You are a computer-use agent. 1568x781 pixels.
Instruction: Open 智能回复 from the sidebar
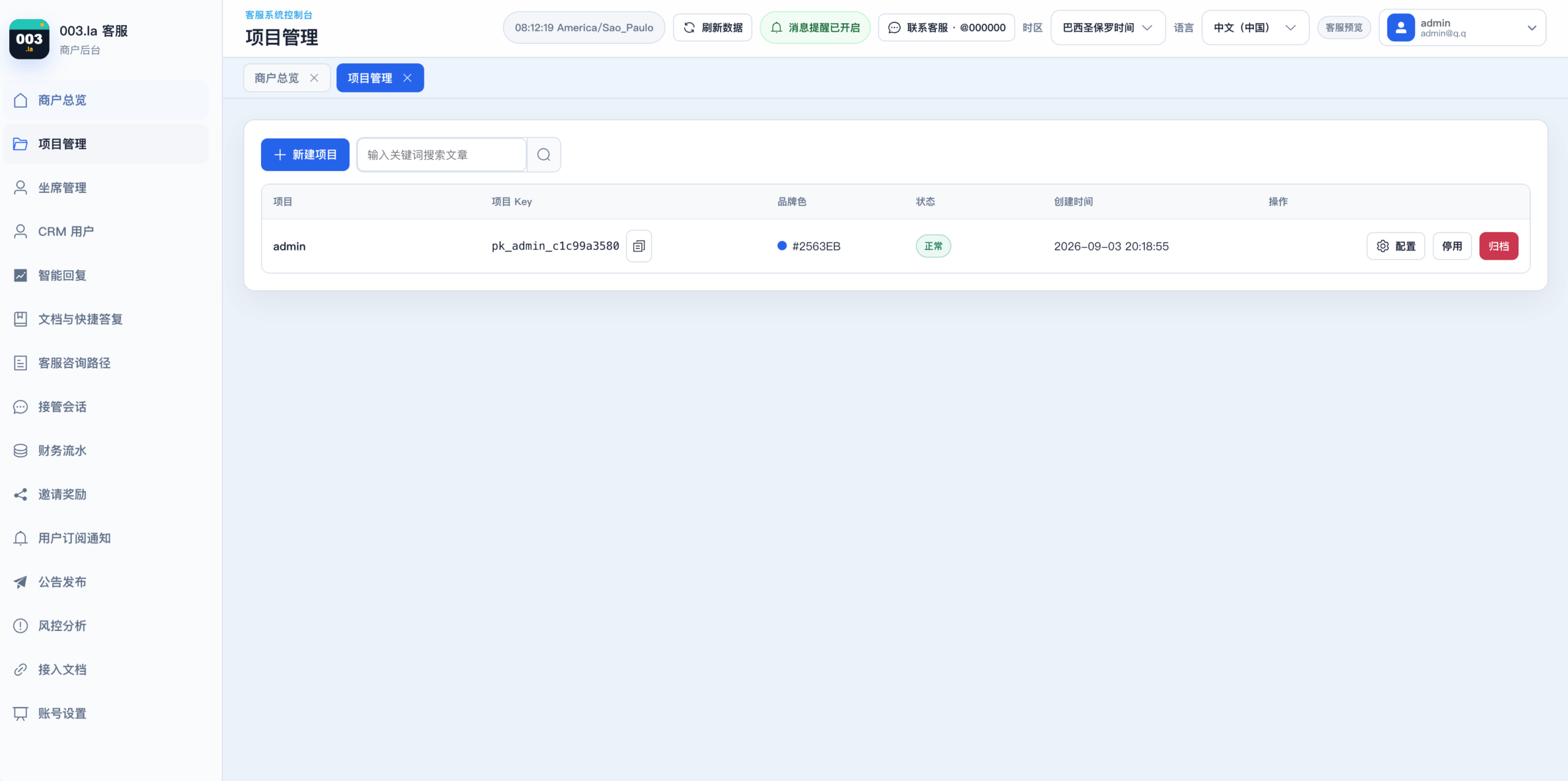tap(105, 275)
